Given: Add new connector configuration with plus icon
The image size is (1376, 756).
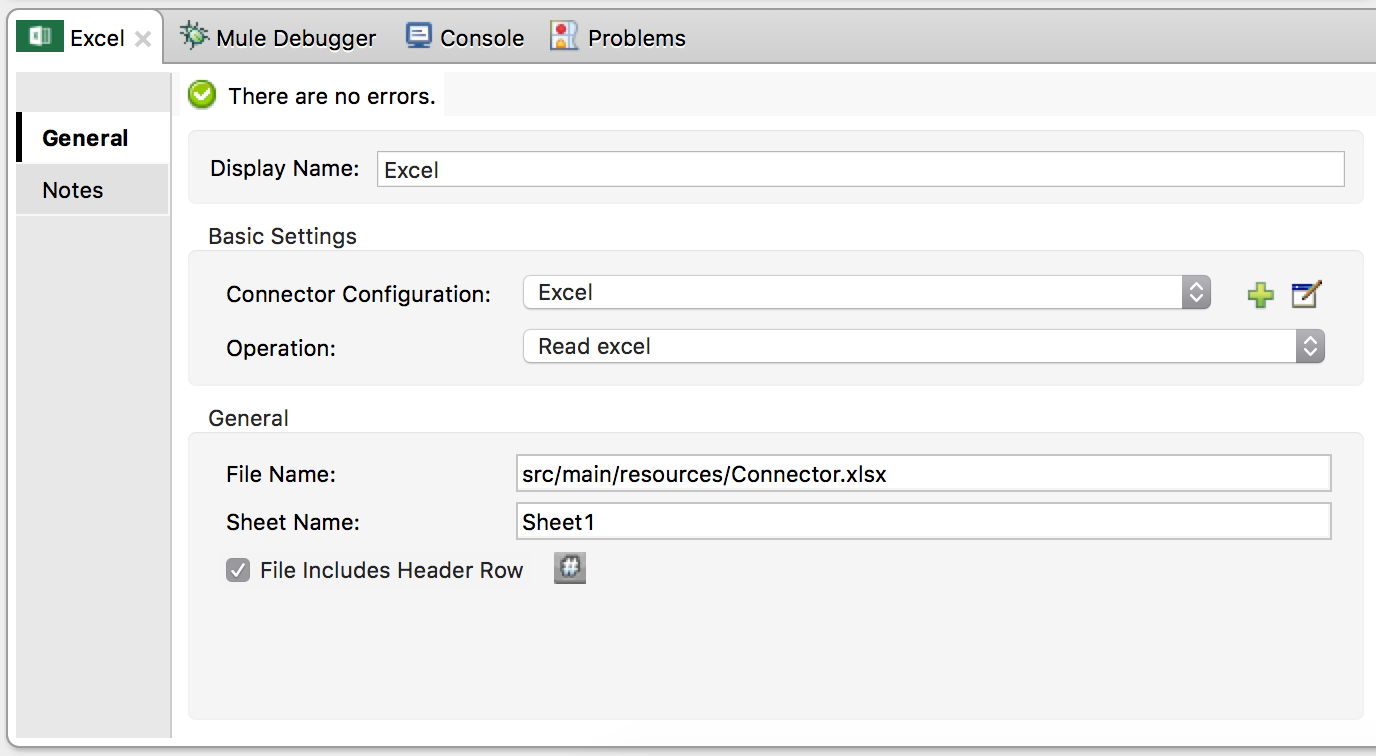Looking at the screenshot, I should (1261, 294).
